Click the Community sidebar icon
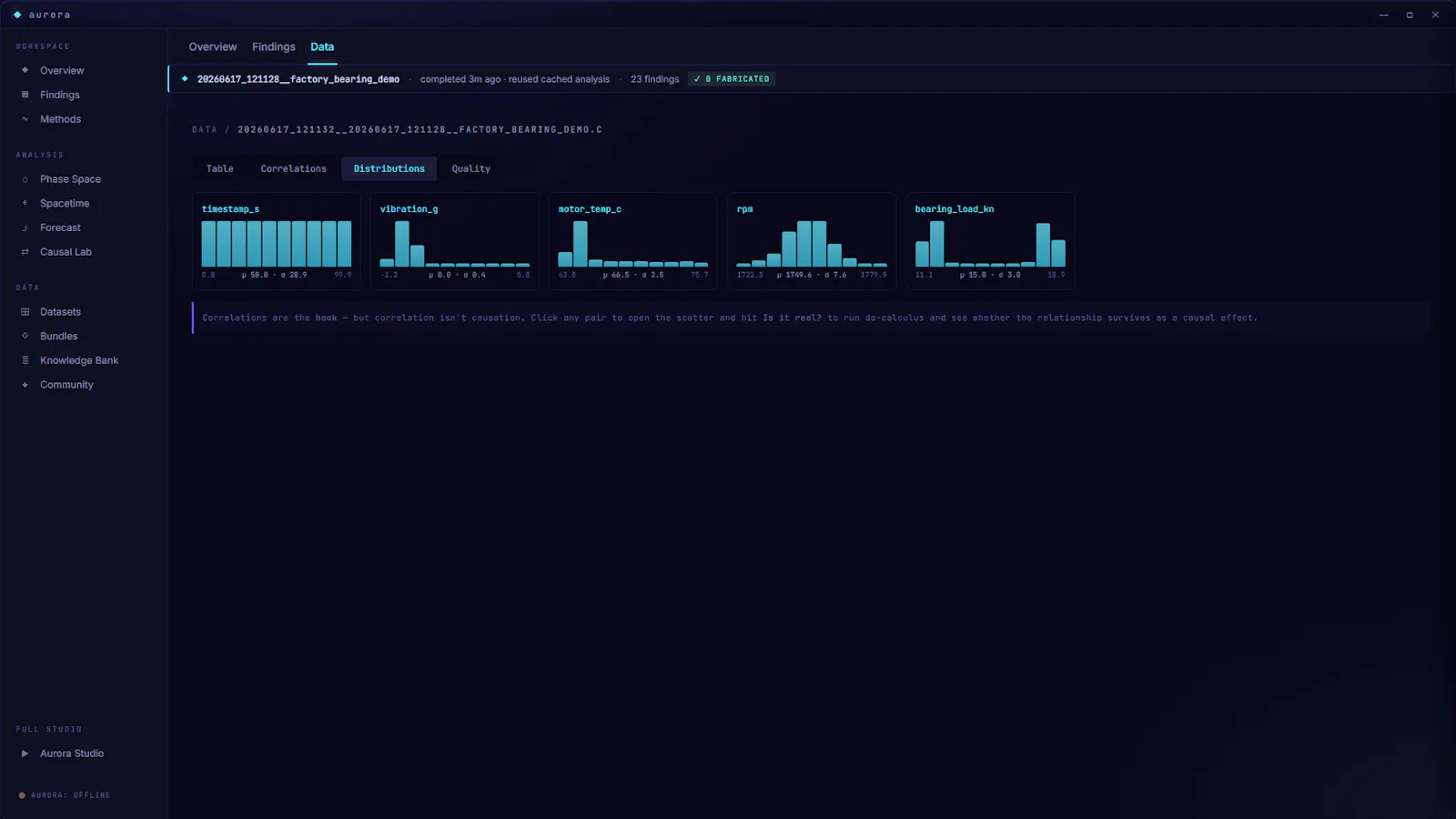Screen dimensions: 1456x819 [25, 385]
